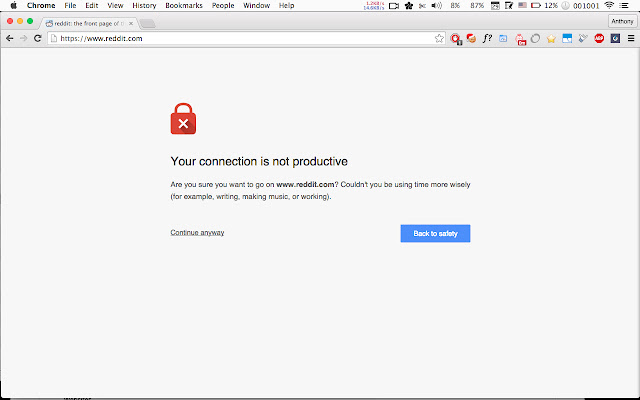The height and width of the screenshot is (400, 640).
Task: Open Notification Center list icon
Action: (624, 5)
